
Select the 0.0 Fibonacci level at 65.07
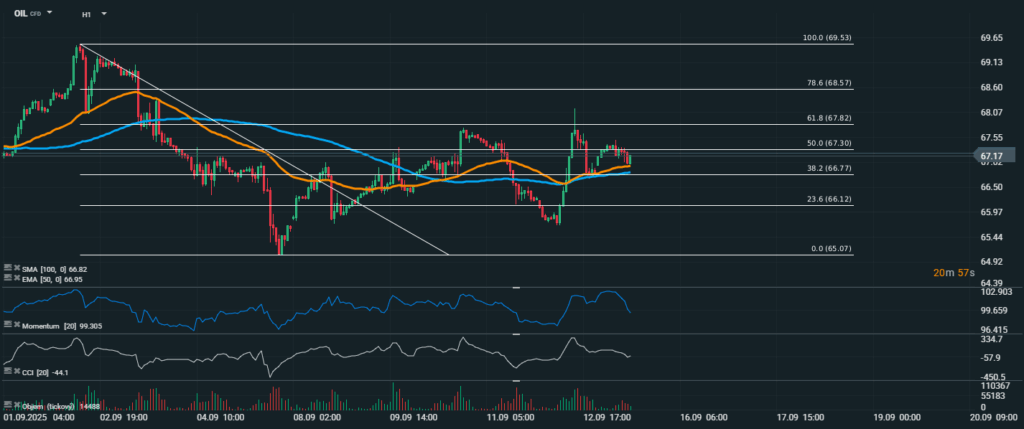pyautogui.click(x=830, y=248)
